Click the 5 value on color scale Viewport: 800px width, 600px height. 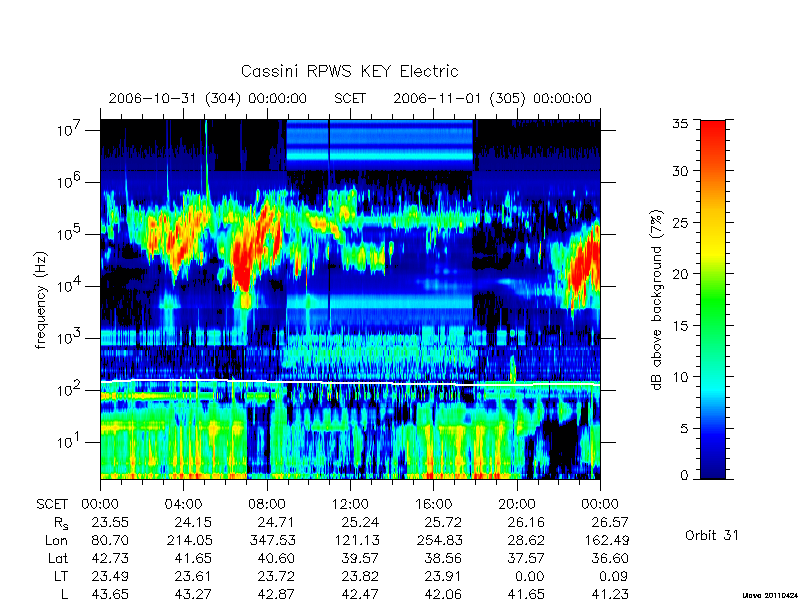point(684,428)
